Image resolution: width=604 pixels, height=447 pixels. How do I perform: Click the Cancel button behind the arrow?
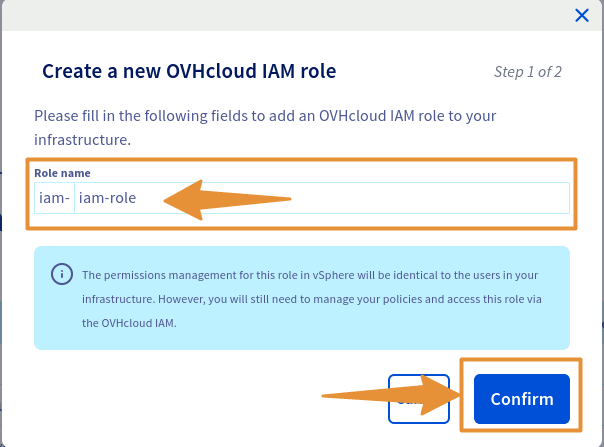pos(419,399)
